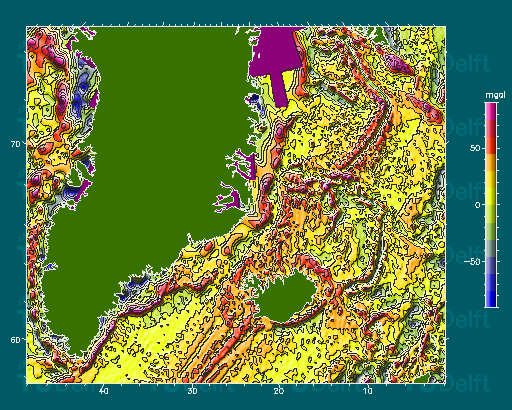Click the 30 longitude axis label
The image size is (512, 410).
tap(192, 390)
